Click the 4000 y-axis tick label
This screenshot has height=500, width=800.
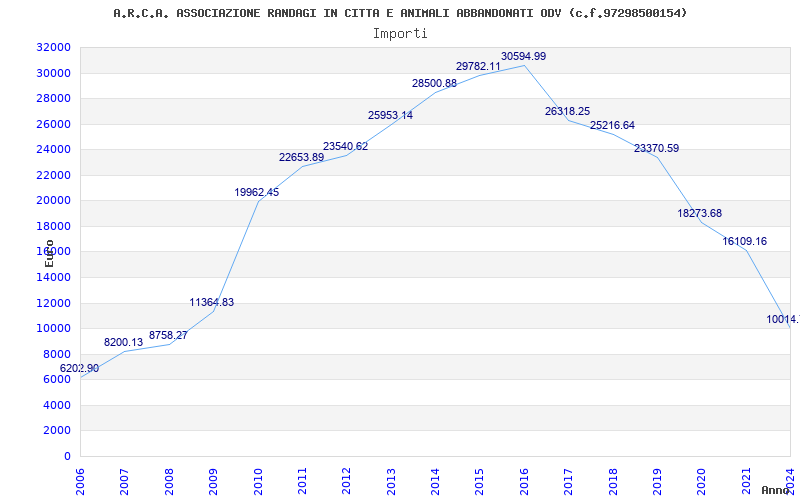coord(56,405)
